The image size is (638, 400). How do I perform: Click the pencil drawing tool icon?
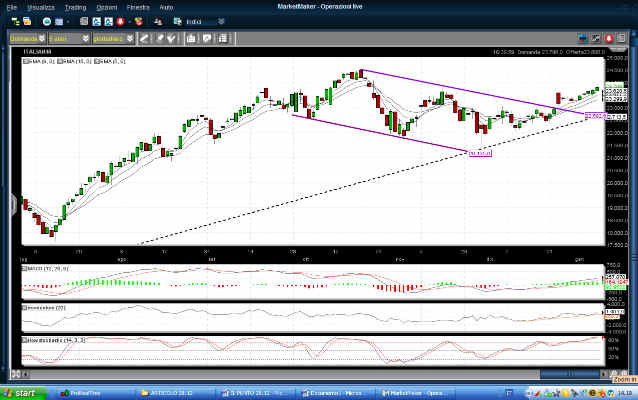pos(145,39)
